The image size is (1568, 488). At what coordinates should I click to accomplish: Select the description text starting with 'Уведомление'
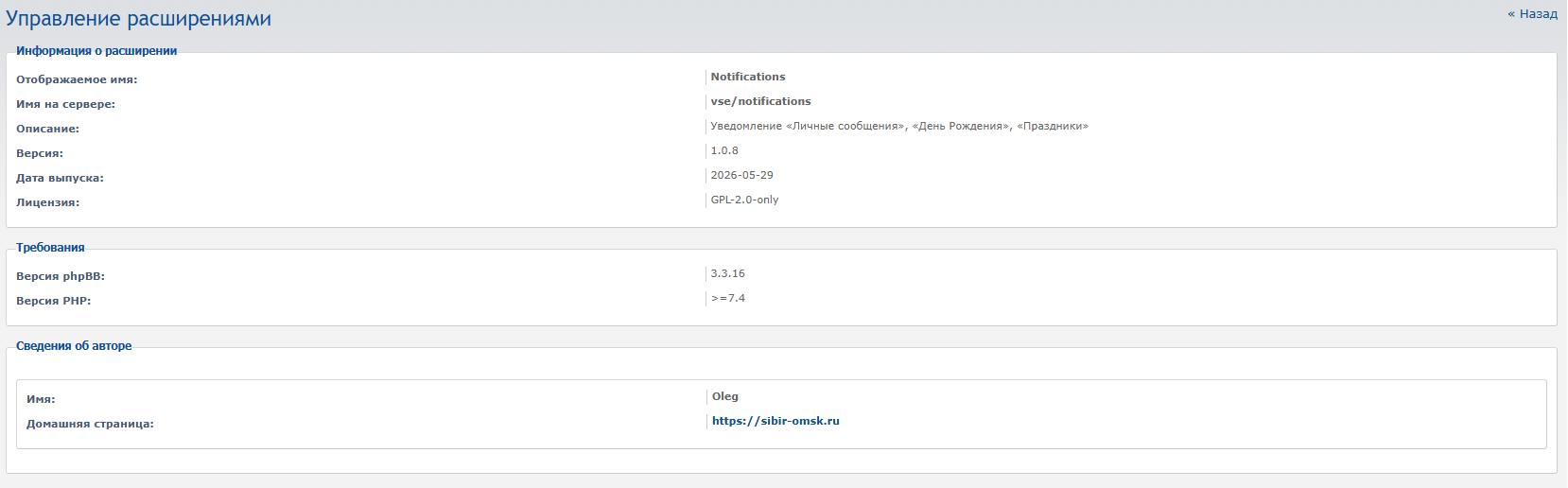pyautogui.click(x=899, y=126)
